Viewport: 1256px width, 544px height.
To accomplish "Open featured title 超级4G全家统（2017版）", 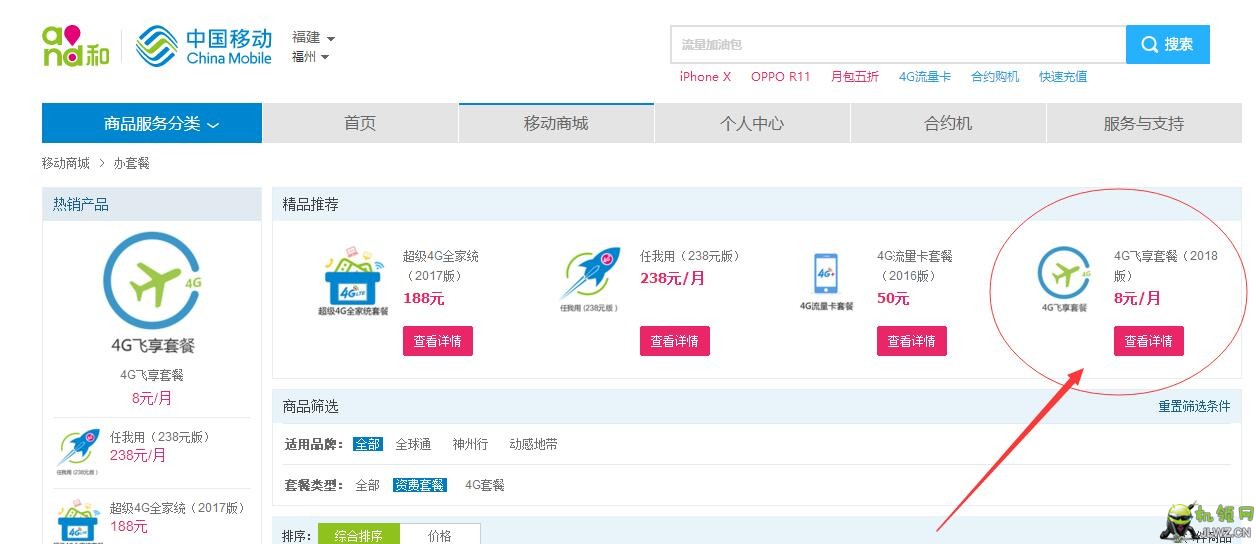I will pyautogui.click(x=441, y=266).
